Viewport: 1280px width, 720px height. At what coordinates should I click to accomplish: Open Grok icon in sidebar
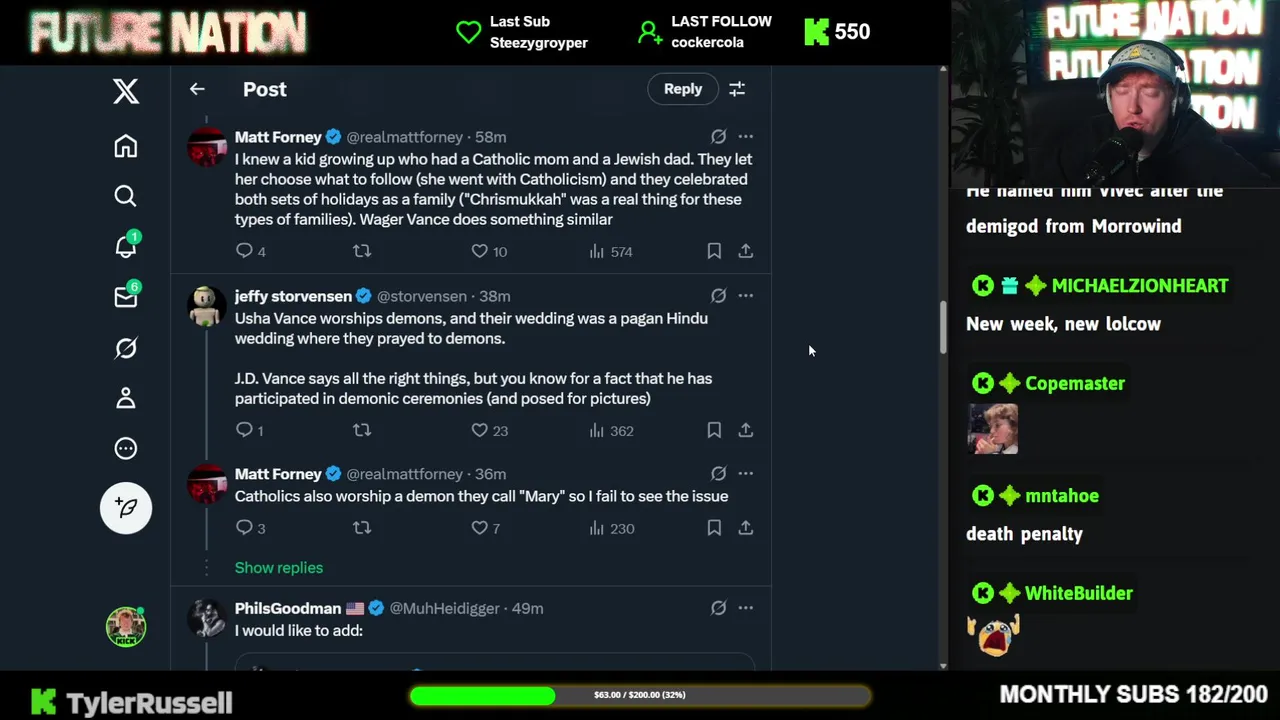tap(125, 348)
